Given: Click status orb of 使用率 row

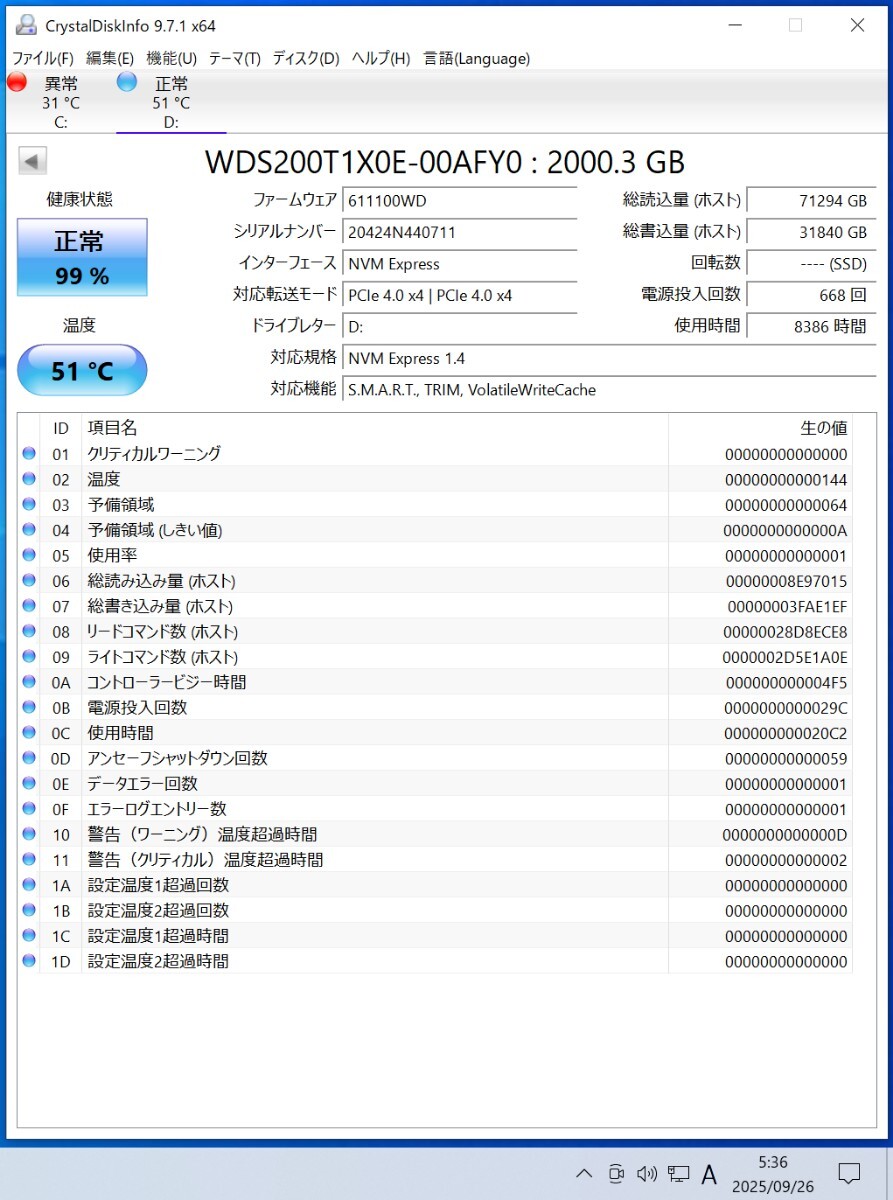Looking at the screenshot, I should pyautogui.click(x=29, y=555).
